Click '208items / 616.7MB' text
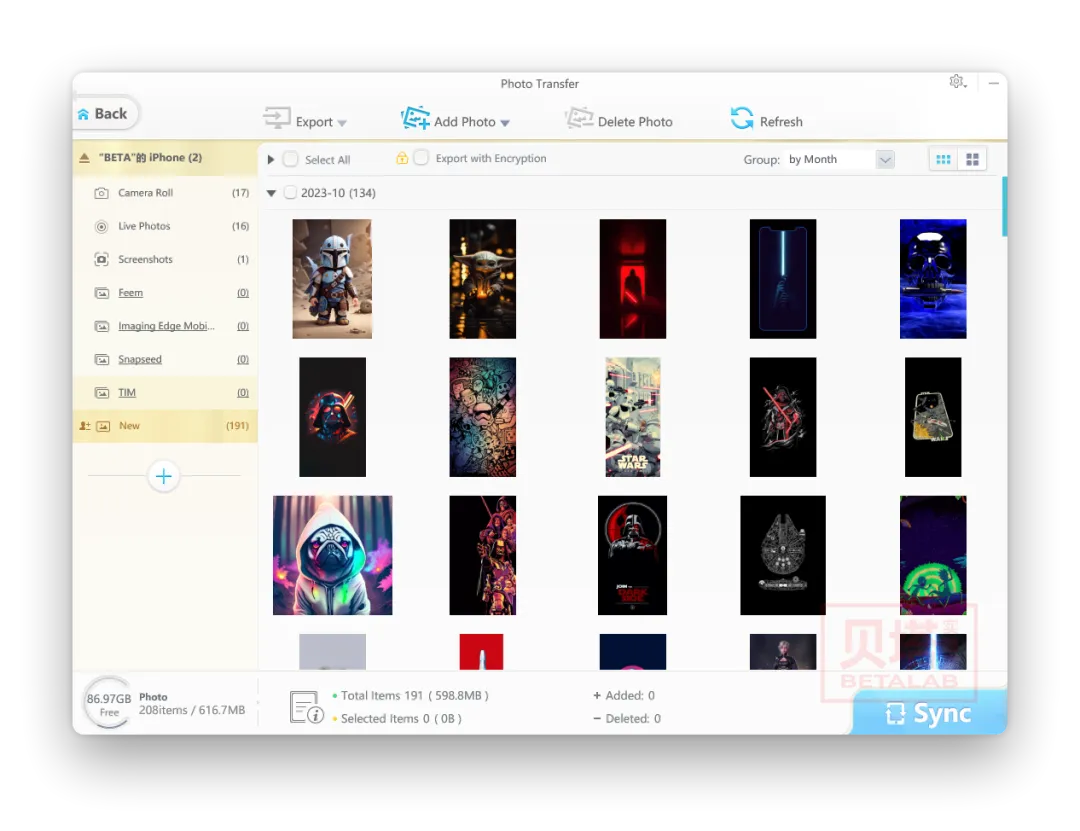1080x831 pixels. click(x=192, y=710)
